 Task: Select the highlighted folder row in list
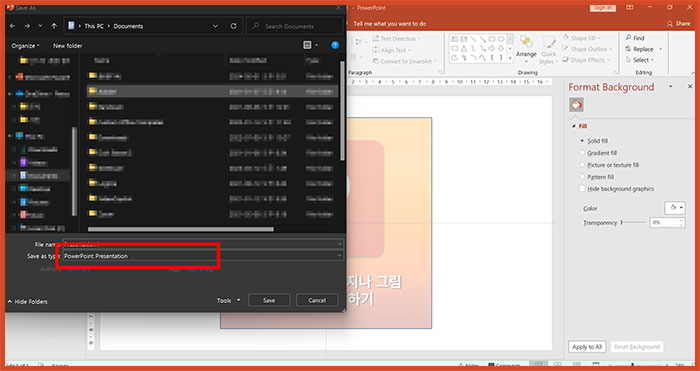click(x=212, y=91)
